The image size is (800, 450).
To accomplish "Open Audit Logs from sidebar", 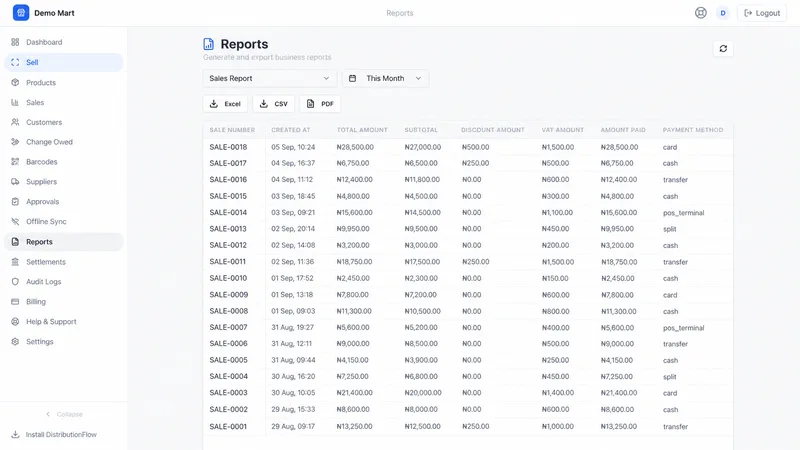I will [x=64, y=282].
